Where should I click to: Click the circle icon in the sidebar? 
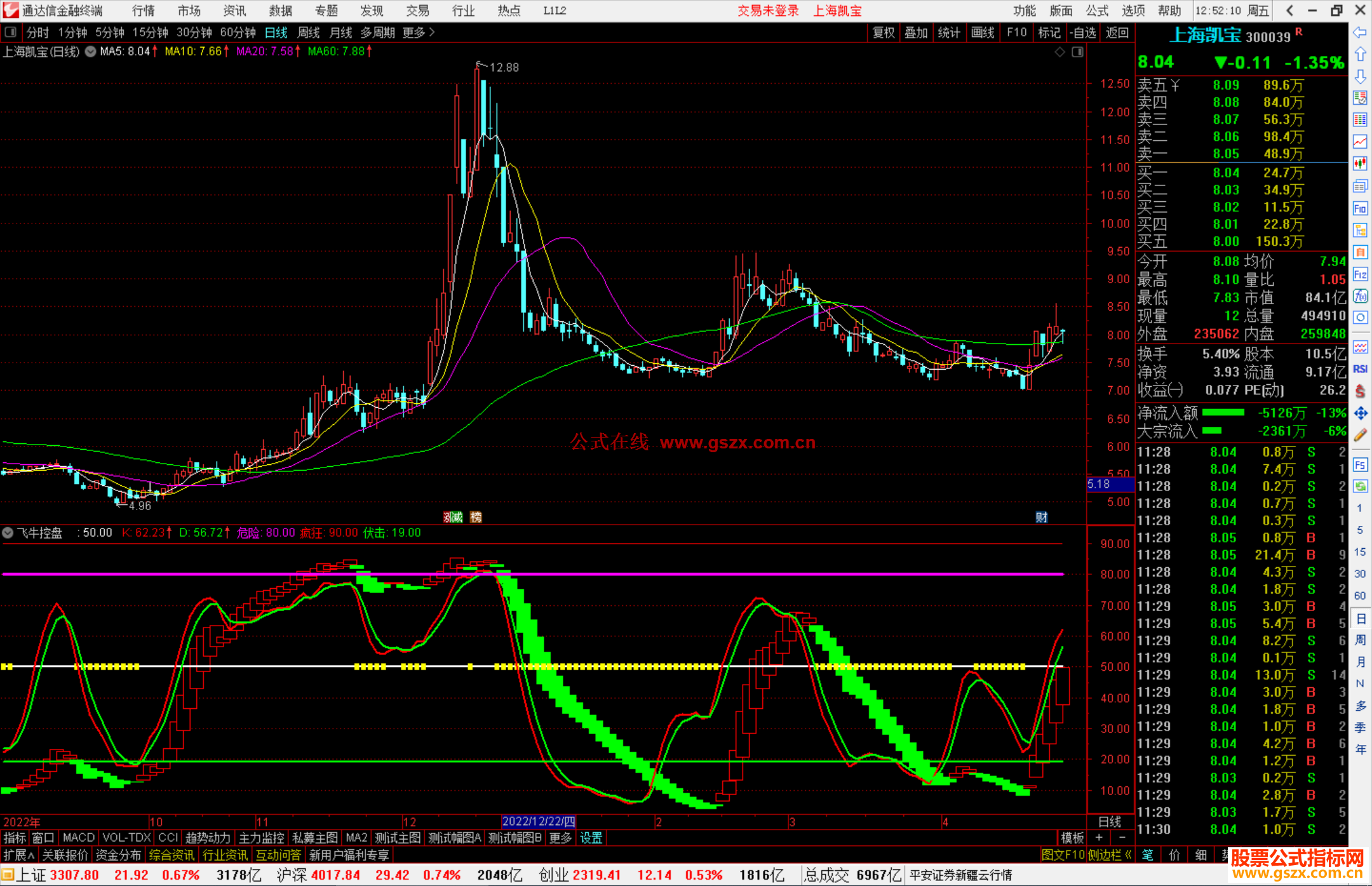[x=1360, y=318]
